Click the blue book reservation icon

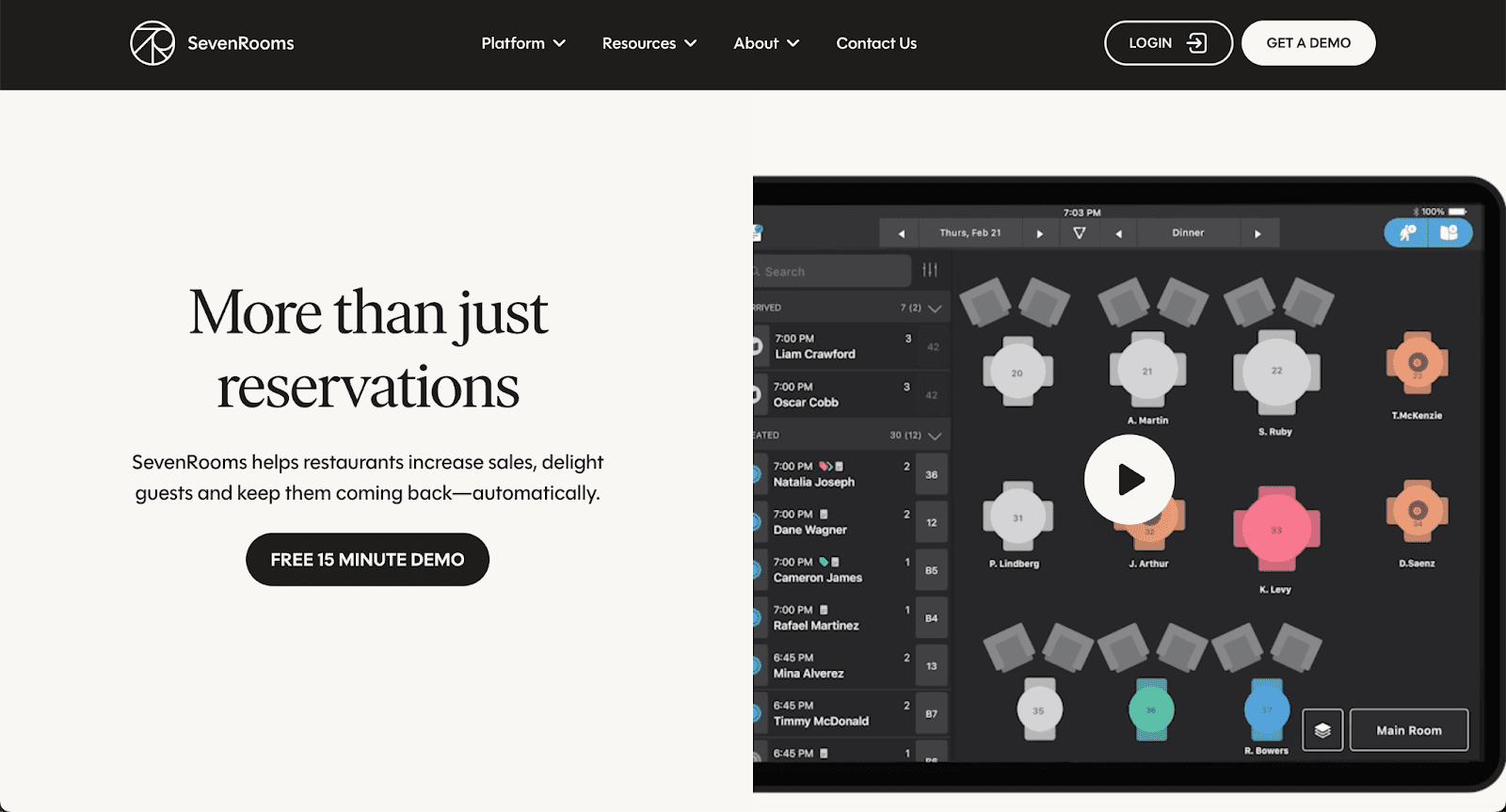(1450, 232)
